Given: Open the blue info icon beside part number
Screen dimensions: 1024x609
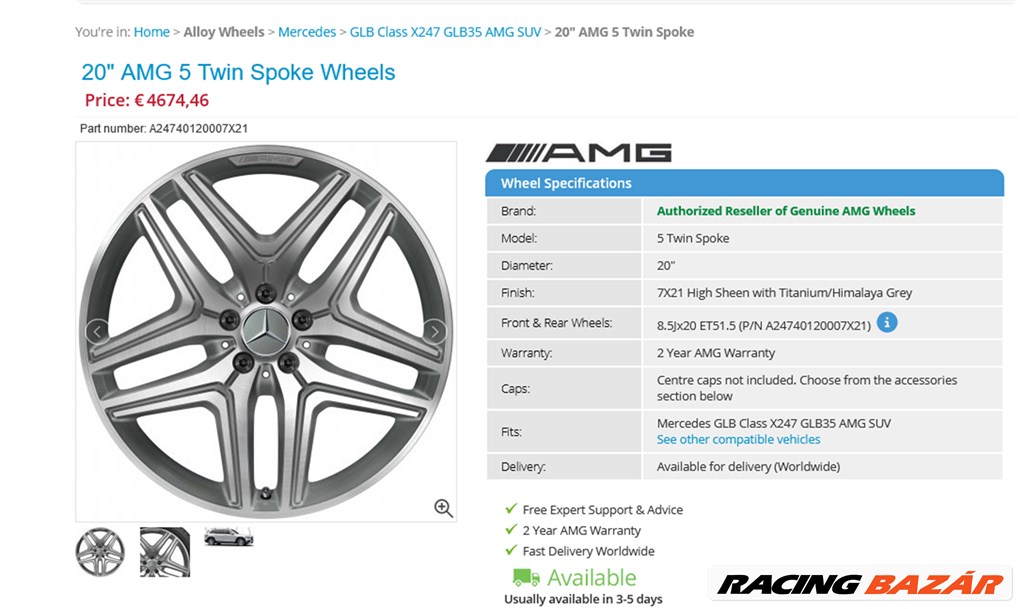Looking at the screenshot, I should [x=886, y=322].
